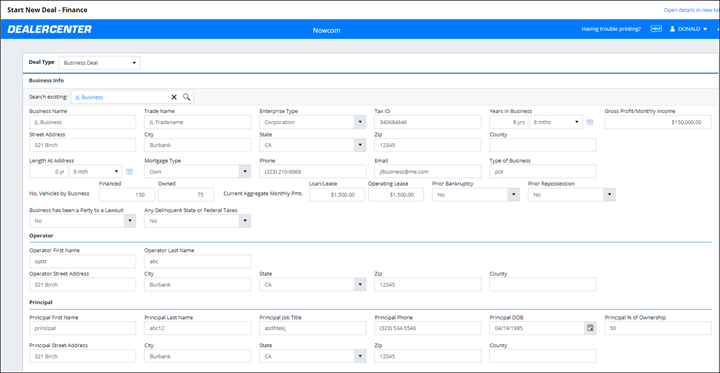Click the Nowcom header text
This screenshot has height=373, width=720.
(x=326, y=31)
